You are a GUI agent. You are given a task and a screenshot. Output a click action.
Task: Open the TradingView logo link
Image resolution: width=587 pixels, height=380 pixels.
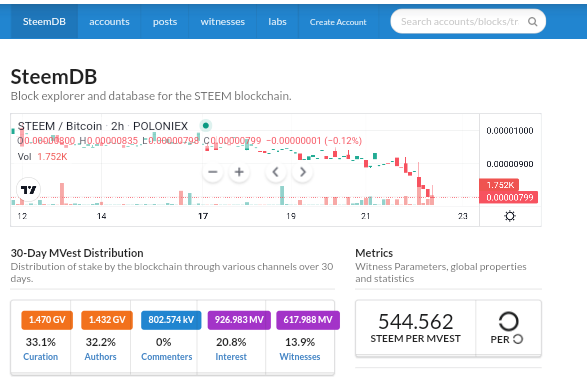(x=28, y=190)
